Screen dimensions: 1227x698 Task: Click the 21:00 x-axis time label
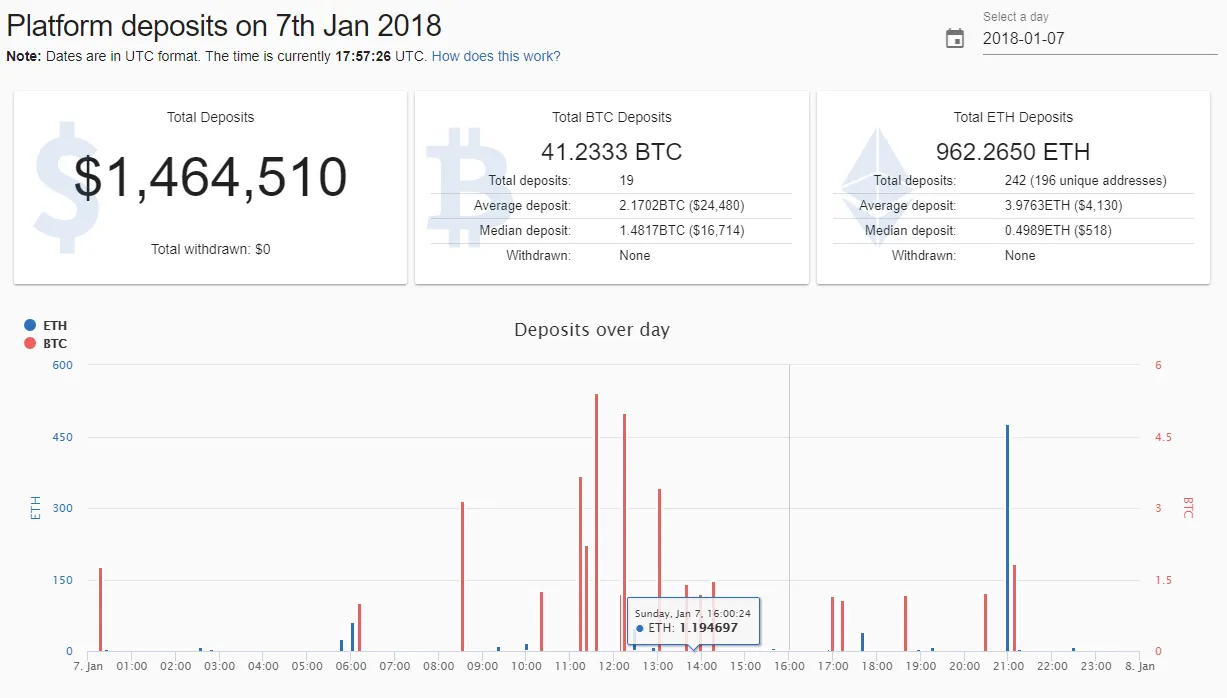(x=1008, y=666)
